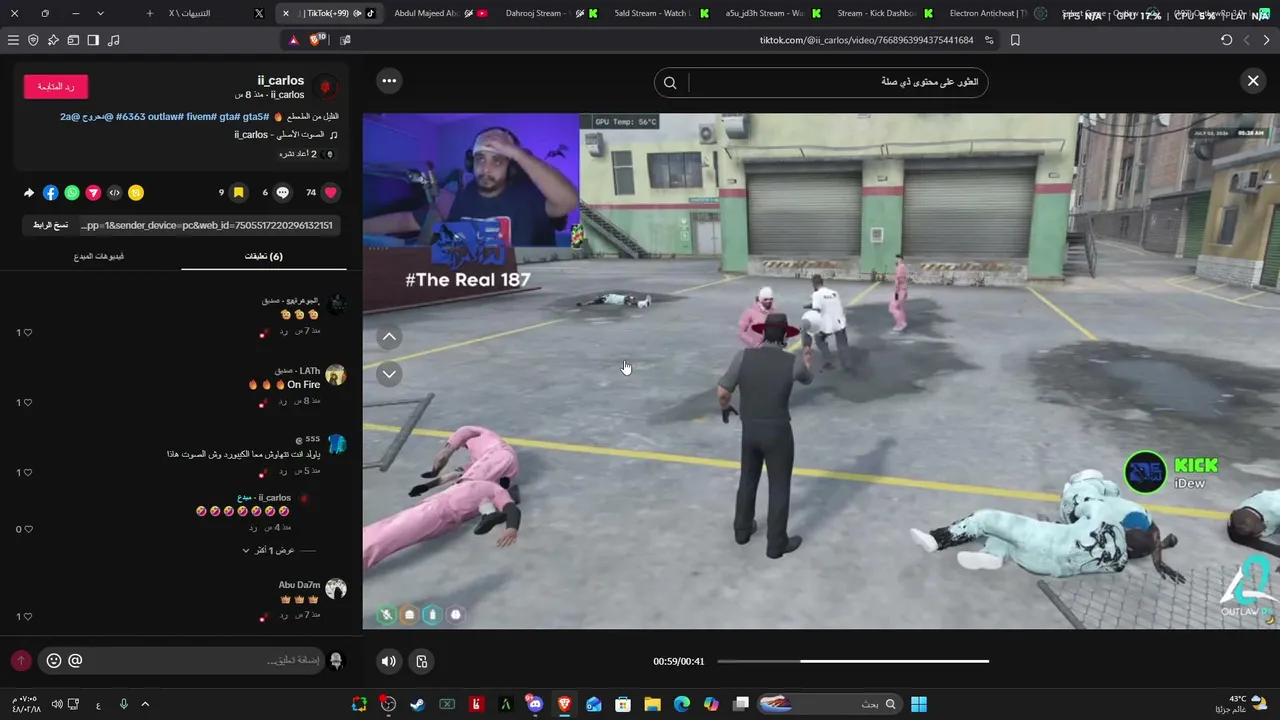Switch to the TikTok browser tab
Screen dimensions: 1280x720
[329, 13]
